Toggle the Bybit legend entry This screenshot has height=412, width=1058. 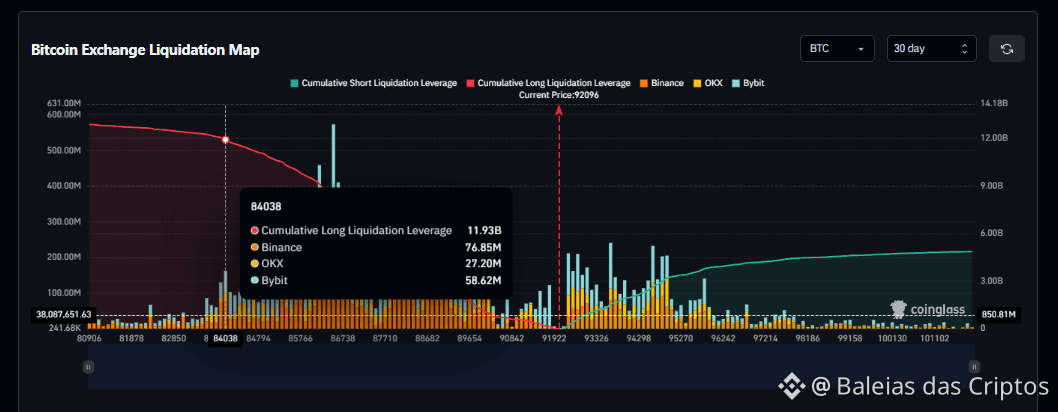pos(748,82)
